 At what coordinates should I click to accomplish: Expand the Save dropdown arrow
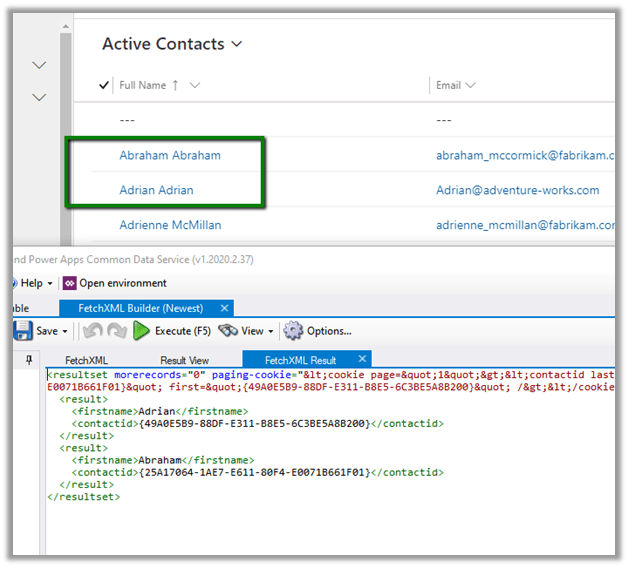(x=65, y=331)
